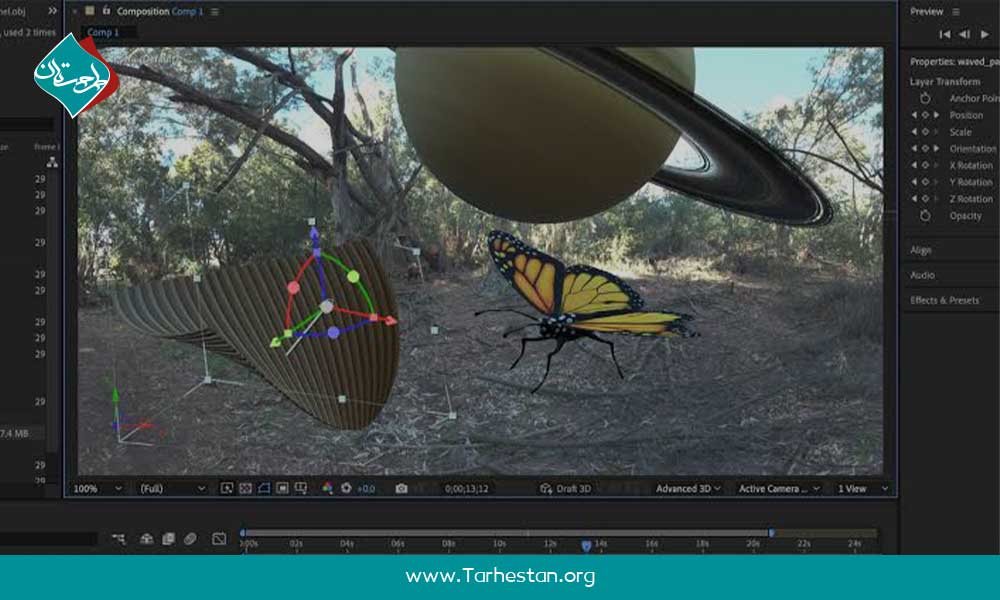Viewport: 1000px width, 600px height.
Task: Click the 0;00;13;12 timecode
Action: click(467, 489)
